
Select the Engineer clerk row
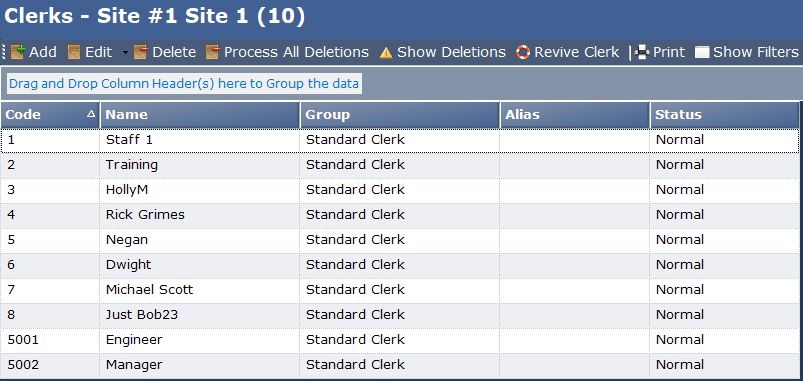(x=399, y=341)
